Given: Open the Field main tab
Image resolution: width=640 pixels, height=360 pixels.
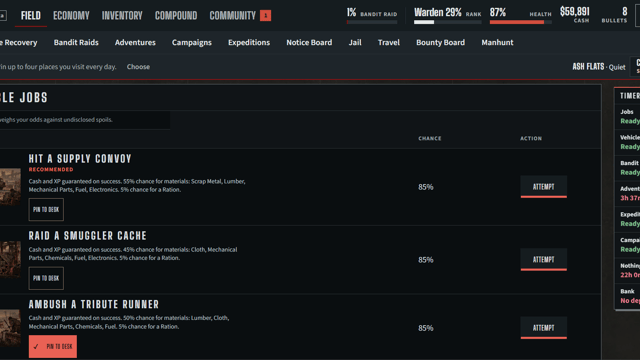Looking at the screenshot, I should pyautogui.click(x=31, y=16).
